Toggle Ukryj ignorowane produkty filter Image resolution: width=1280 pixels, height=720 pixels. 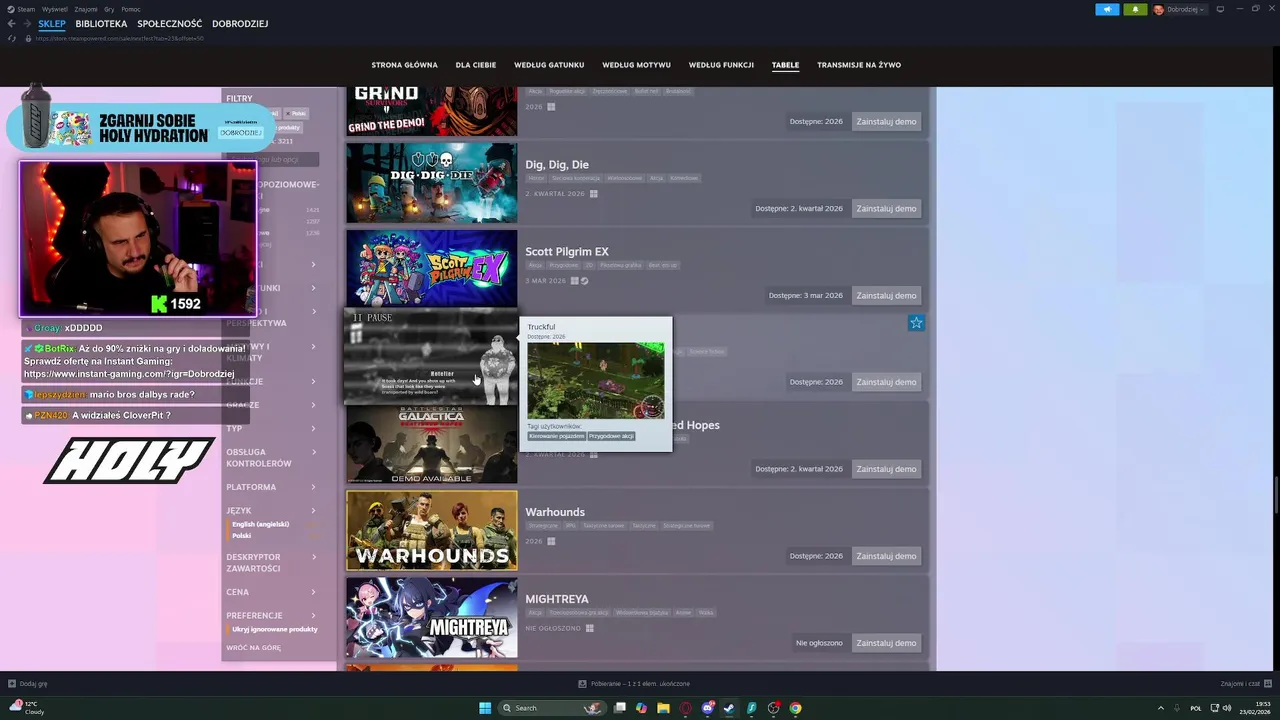click(x=274, y=629)
